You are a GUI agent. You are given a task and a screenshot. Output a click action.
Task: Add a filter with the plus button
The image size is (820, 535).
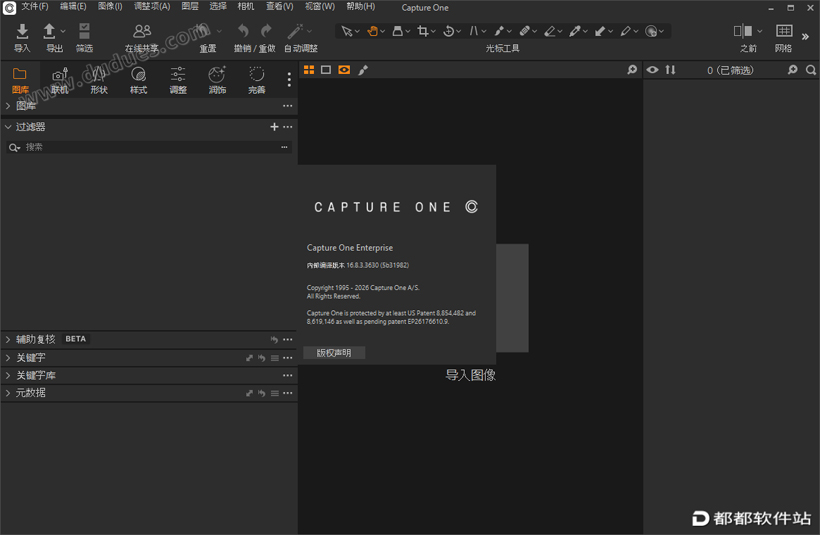click(x=274, y=127)
